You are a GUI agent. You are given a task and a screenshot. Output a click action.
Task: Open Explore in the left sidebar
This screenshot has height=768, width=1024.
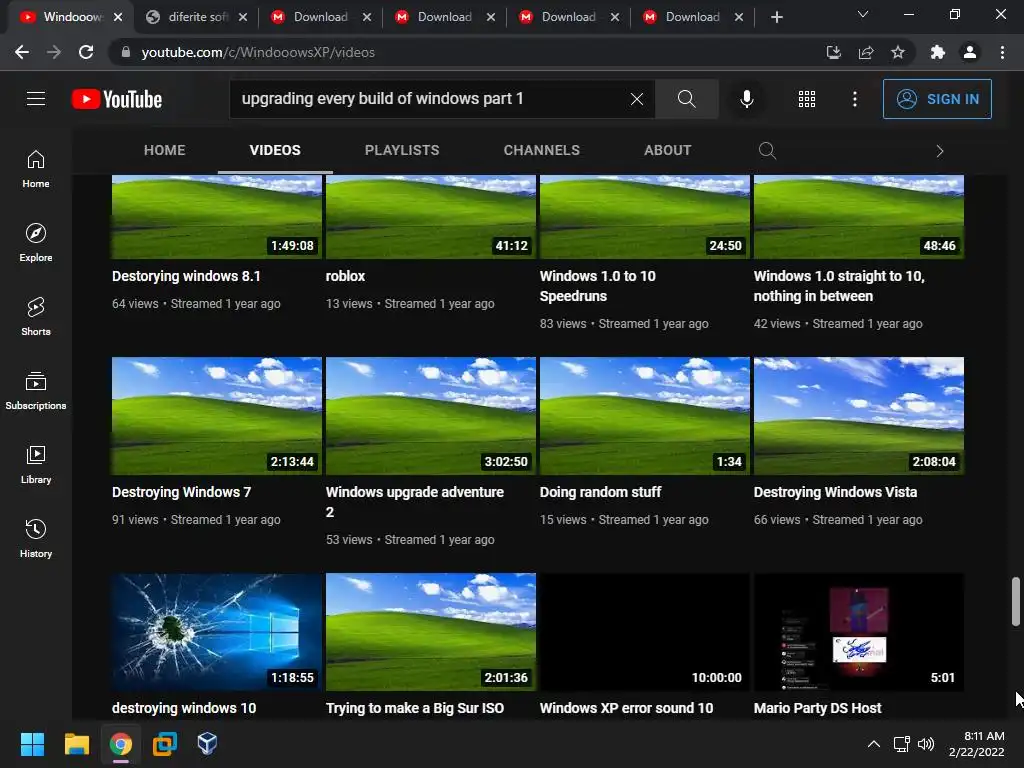(x=36, y=242)
